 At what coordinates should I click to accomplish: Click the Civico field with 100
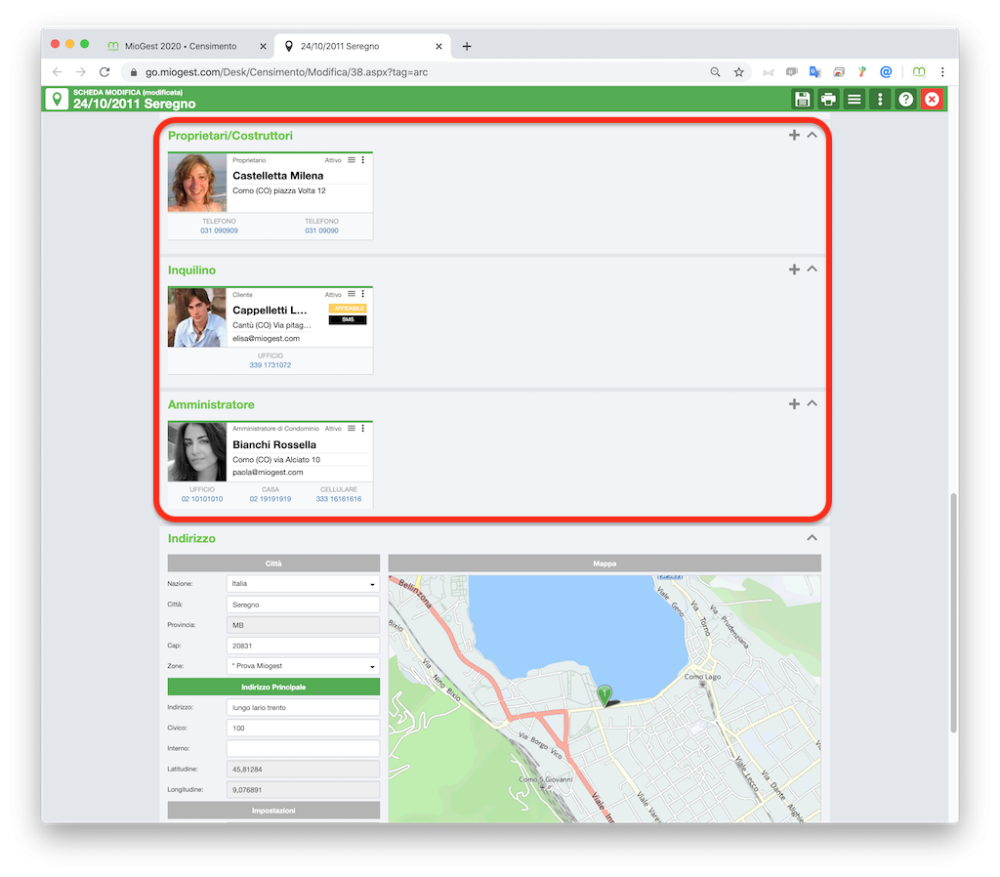303,728
